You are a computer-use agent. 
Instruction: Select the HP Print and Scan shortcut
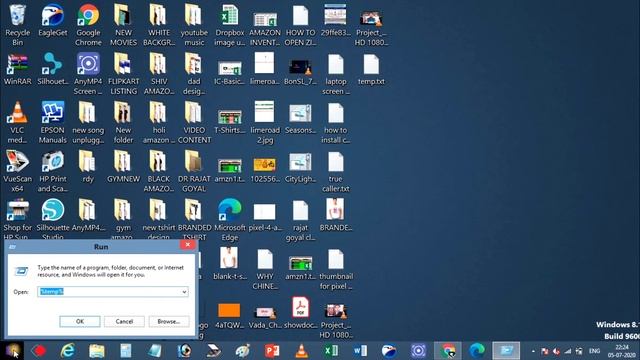[53, 171]
